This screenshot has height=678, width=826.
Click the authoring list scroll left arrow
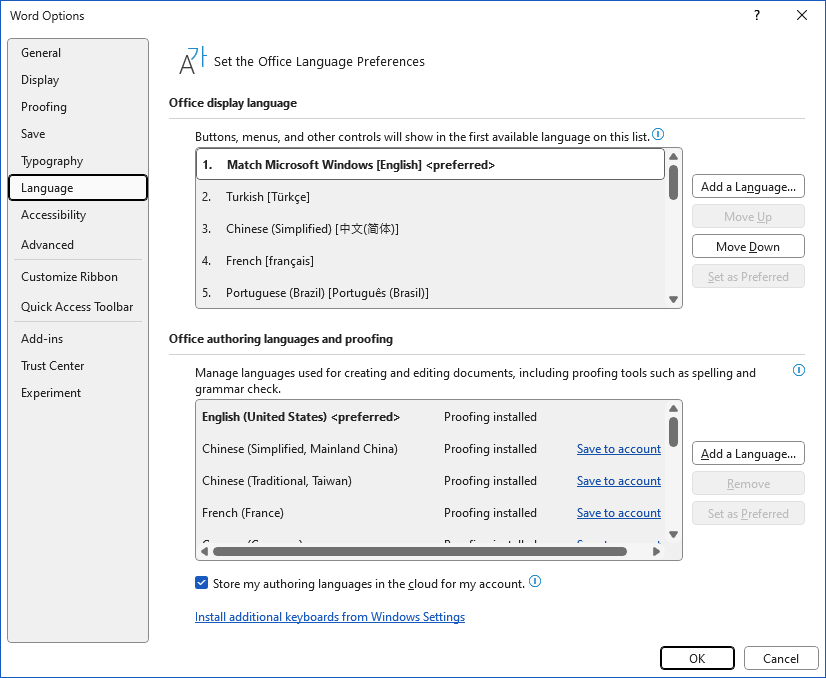(x=204, y=552)
